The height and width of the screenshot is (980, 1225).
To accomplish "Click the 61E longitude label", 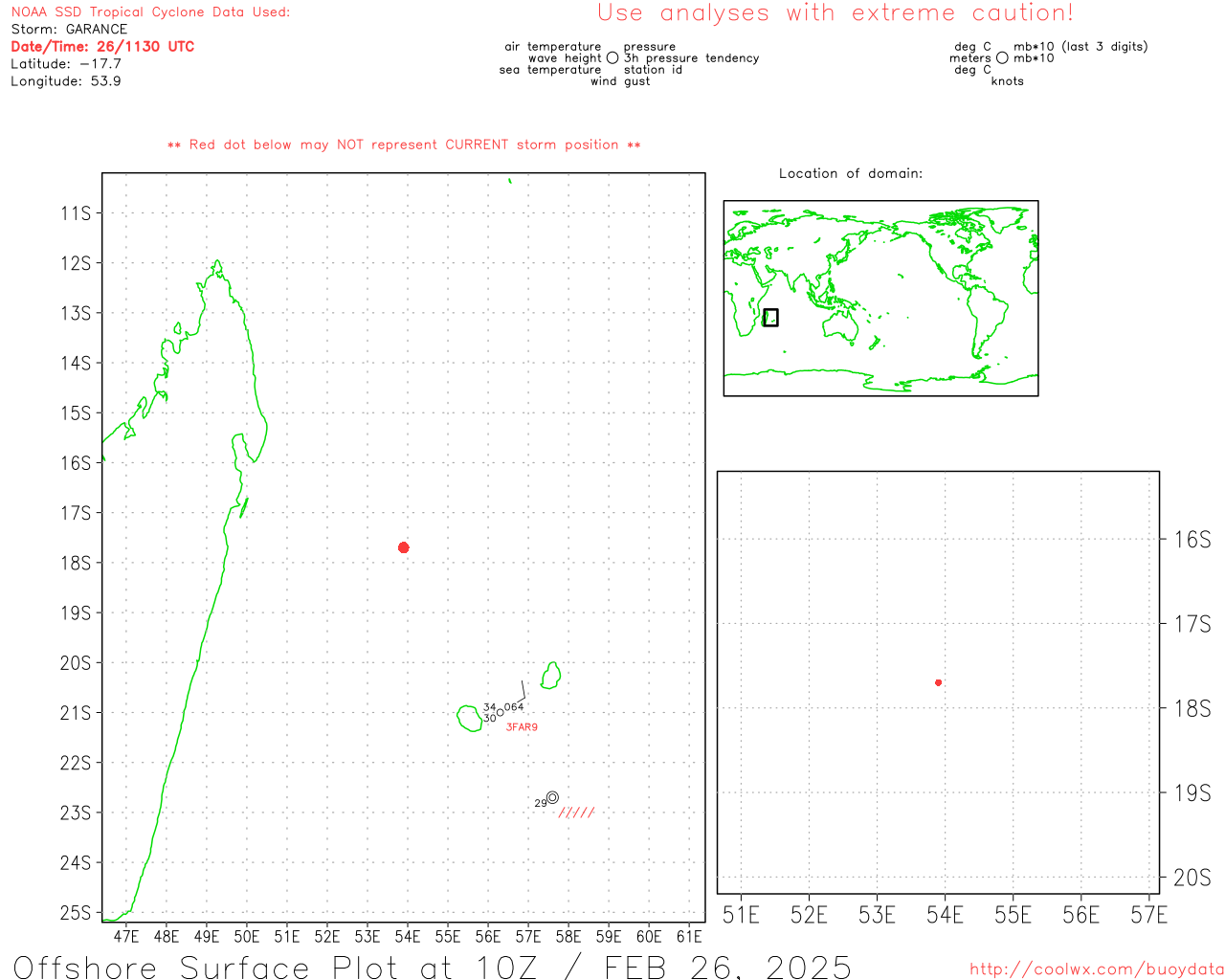I will [689, 937].
